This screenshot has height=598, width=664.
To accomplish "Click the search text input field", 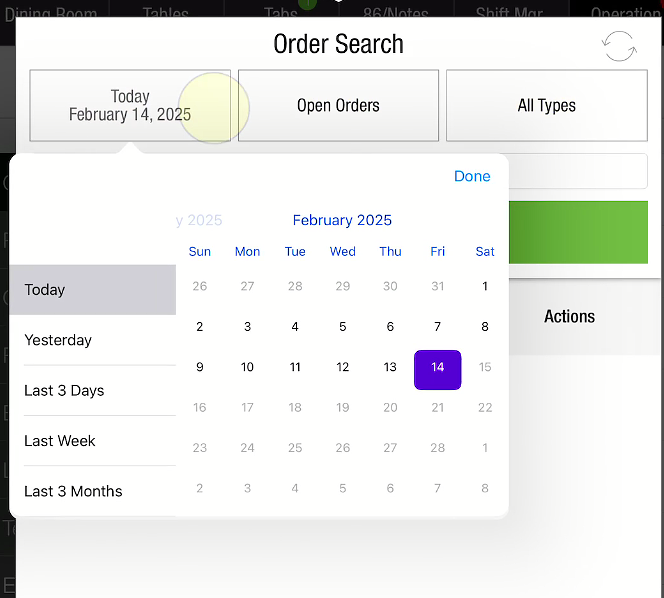I will (578, 172).
